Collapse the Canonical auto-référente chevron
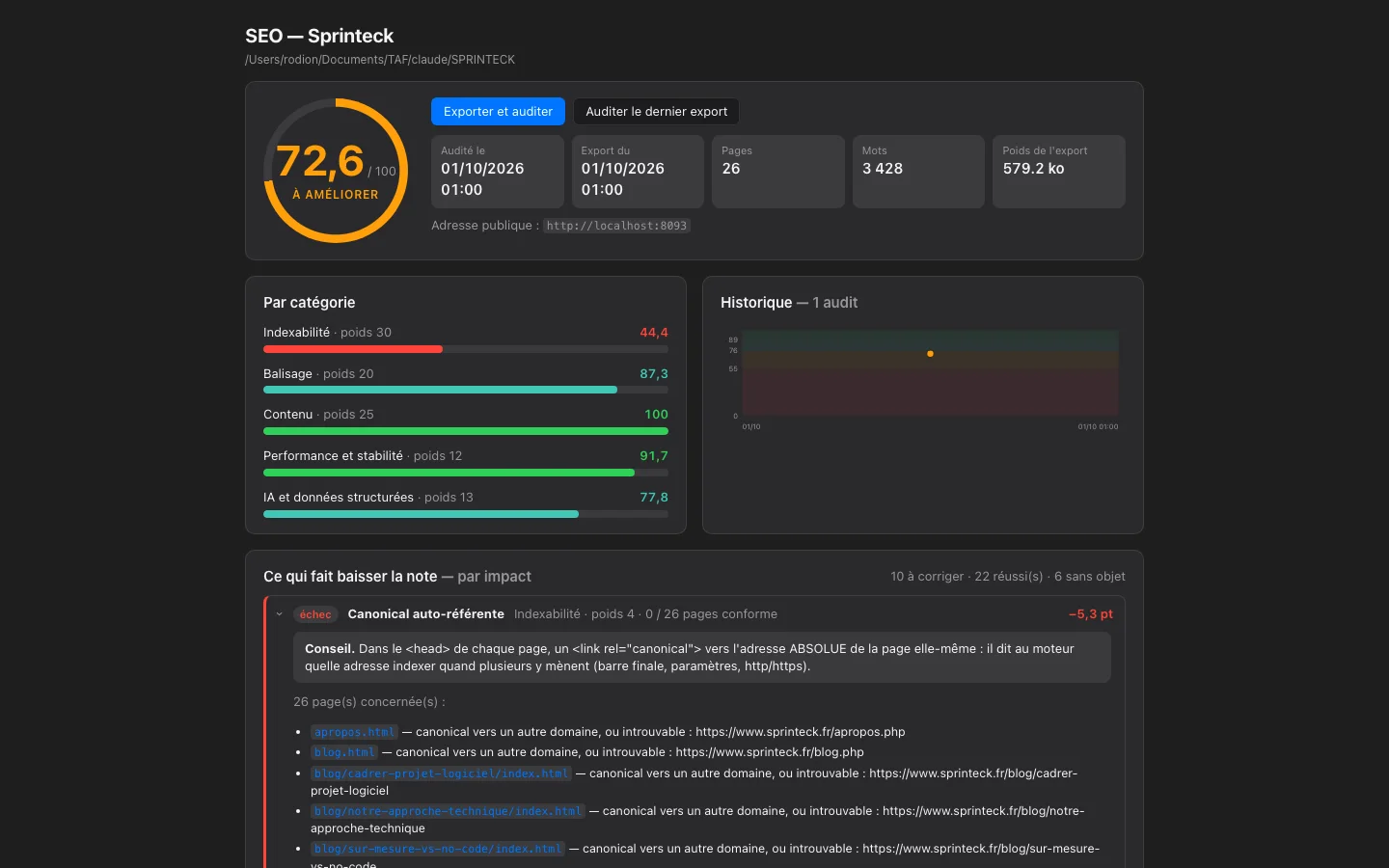Image resolution: width=1389 pixels, height=868 pixels. pos(280,614)
